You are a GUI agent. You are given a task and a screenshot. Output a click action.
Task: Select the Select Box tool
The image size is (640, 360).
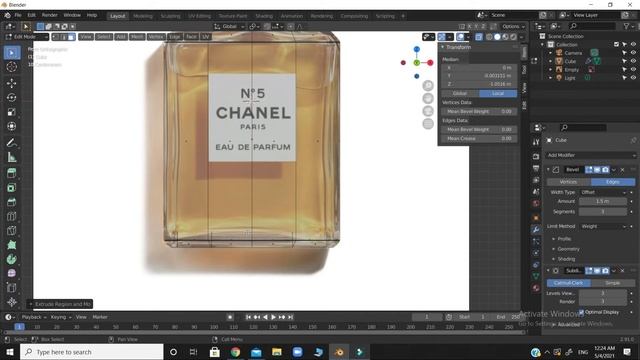pos(12,53)
